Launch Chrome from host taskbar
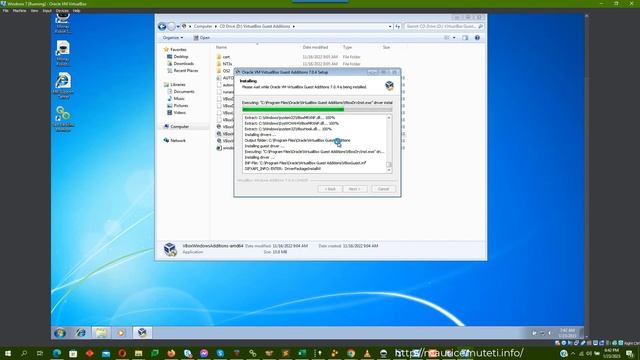Image resolution: width=640 pixels, height=360 pixels. pyautogui.click(x=351, y=353)
